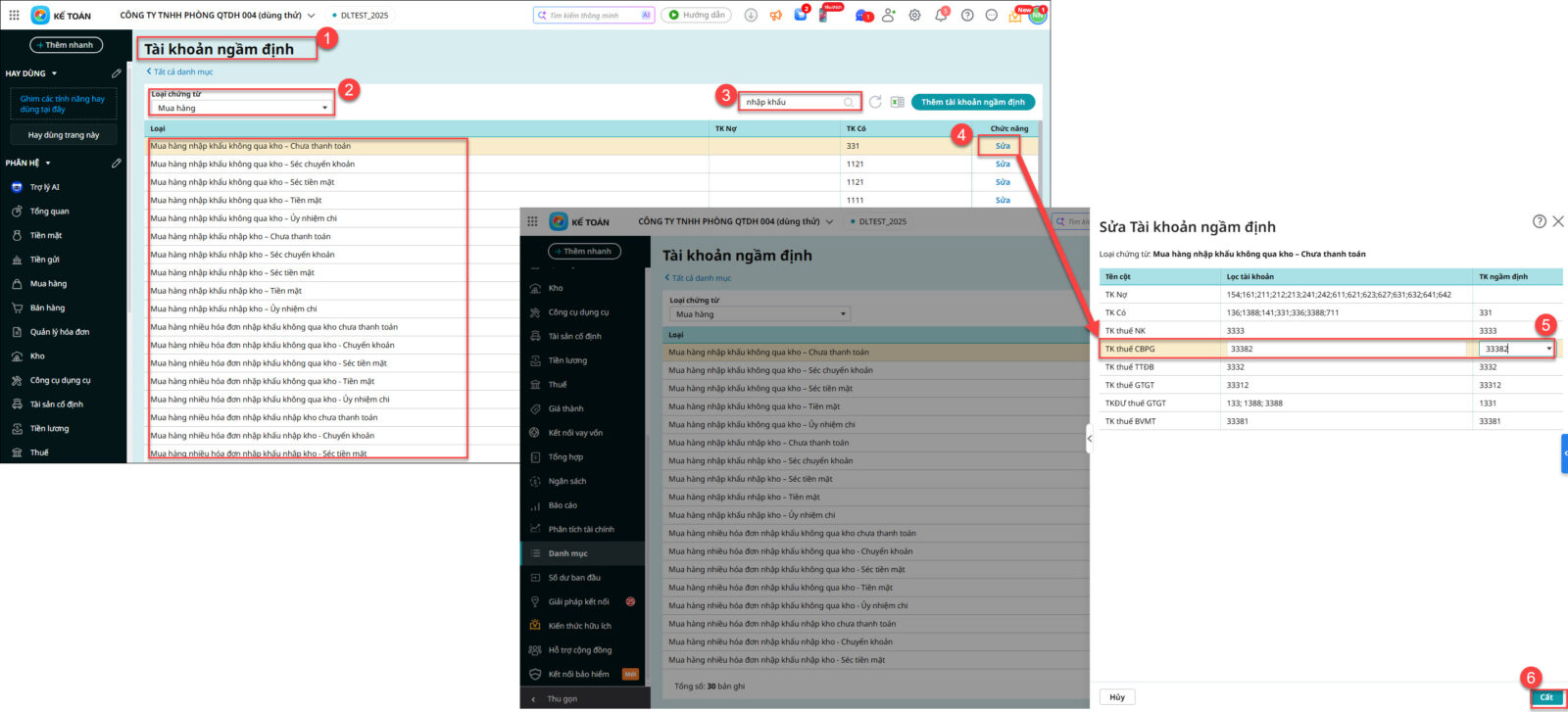
Task: Click Sửa link on first table row
Action: pyautogui.click(x=1003, y=146)
